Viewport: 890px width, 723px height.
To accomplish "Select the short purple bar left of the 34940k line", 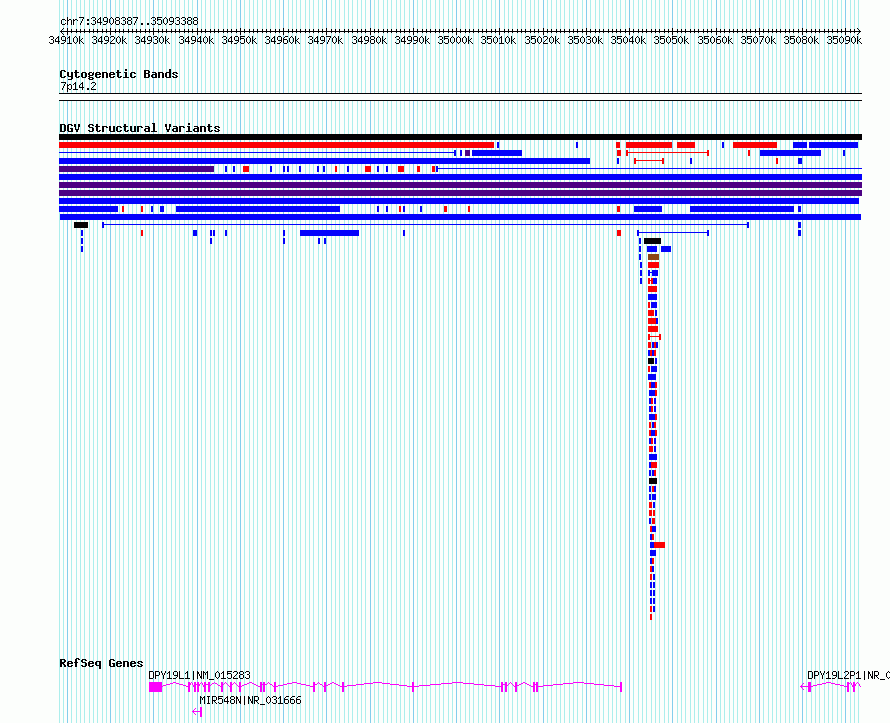I will [136, 169].
